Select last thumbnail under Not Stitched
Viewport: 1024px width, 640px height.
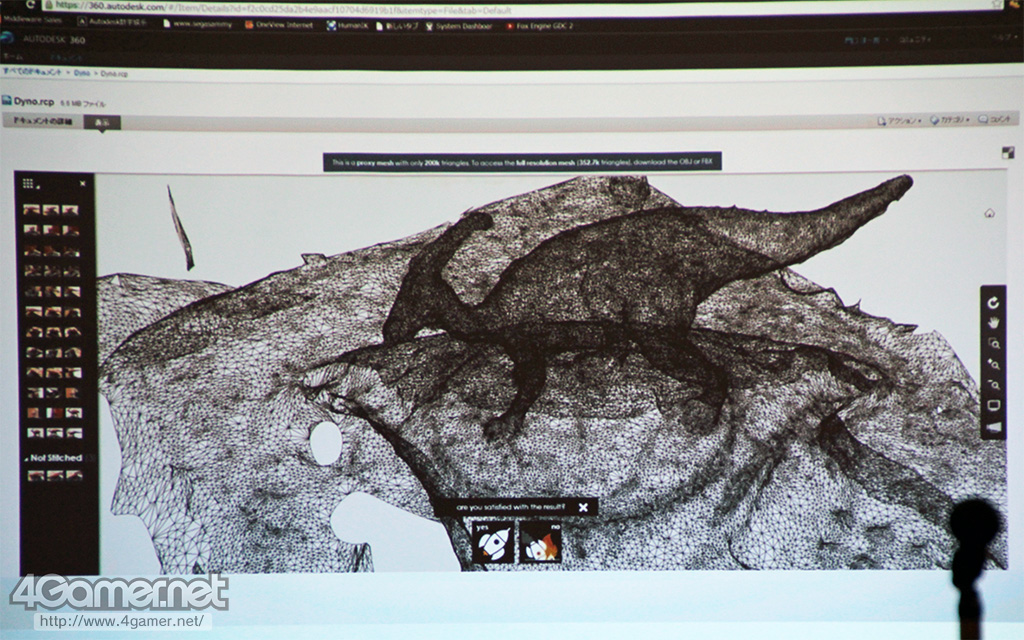(74, 475)
